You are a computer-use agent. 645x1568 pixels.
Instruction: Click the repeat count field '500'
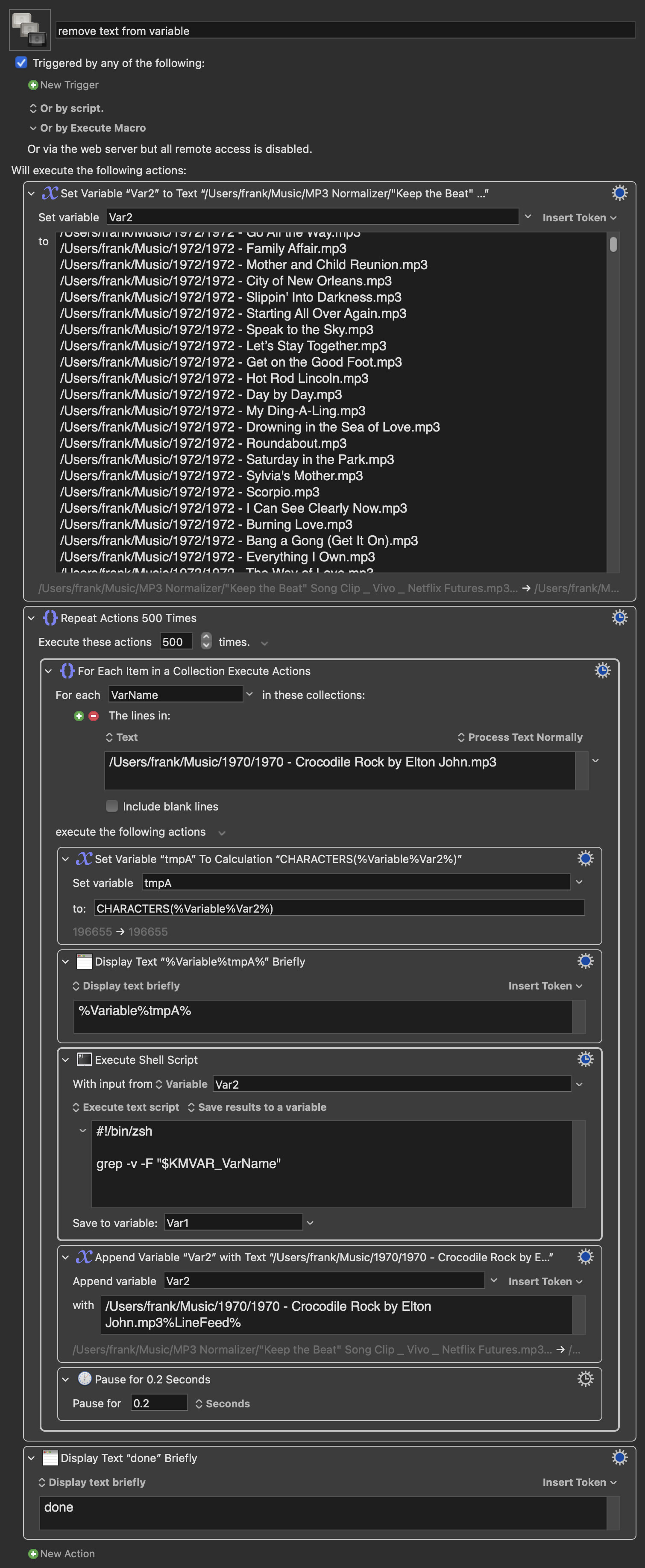[x=176, y=642]
